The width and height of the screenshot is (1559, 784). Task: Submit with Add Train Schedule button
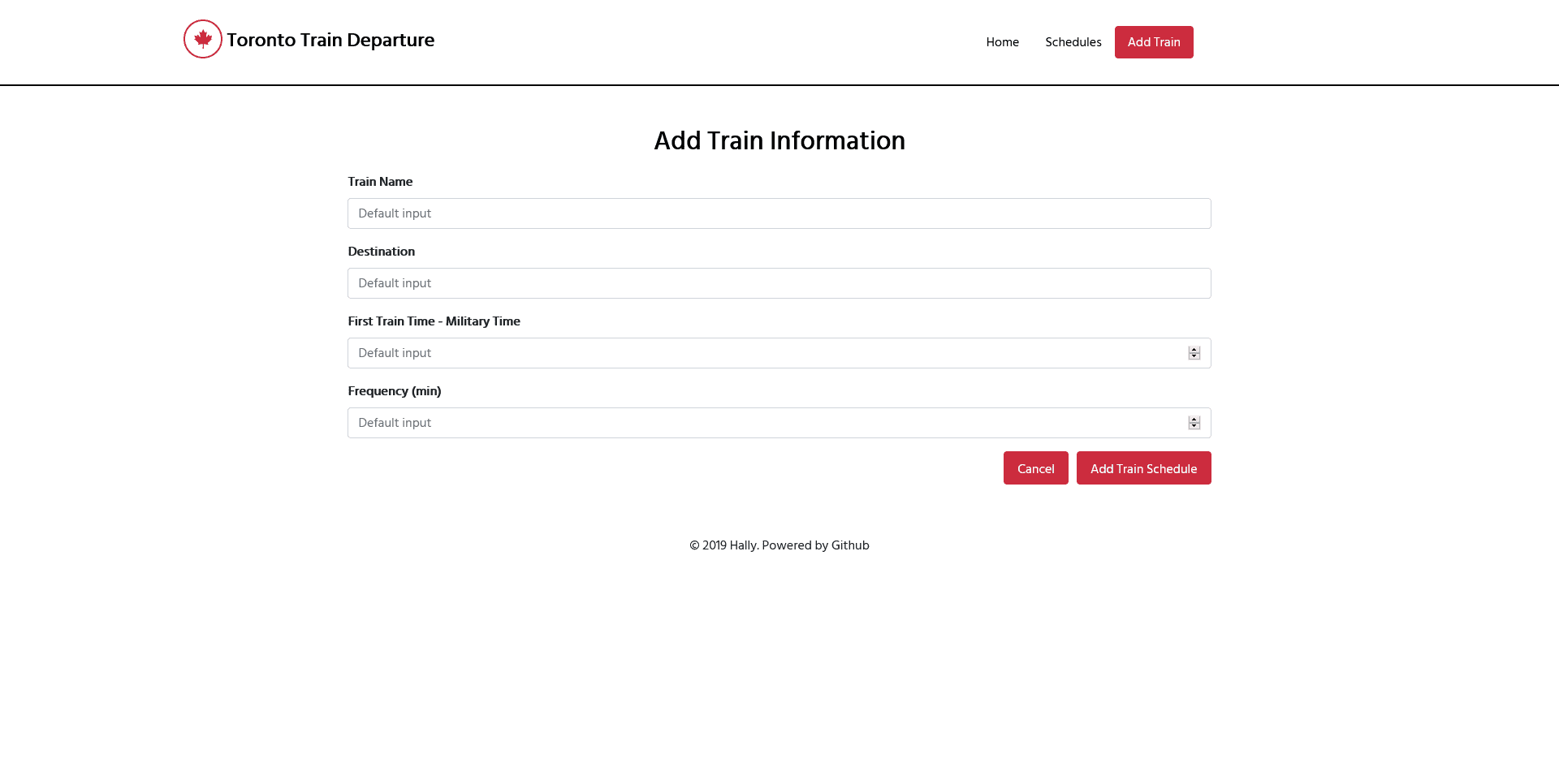(x=1143, y=468)
